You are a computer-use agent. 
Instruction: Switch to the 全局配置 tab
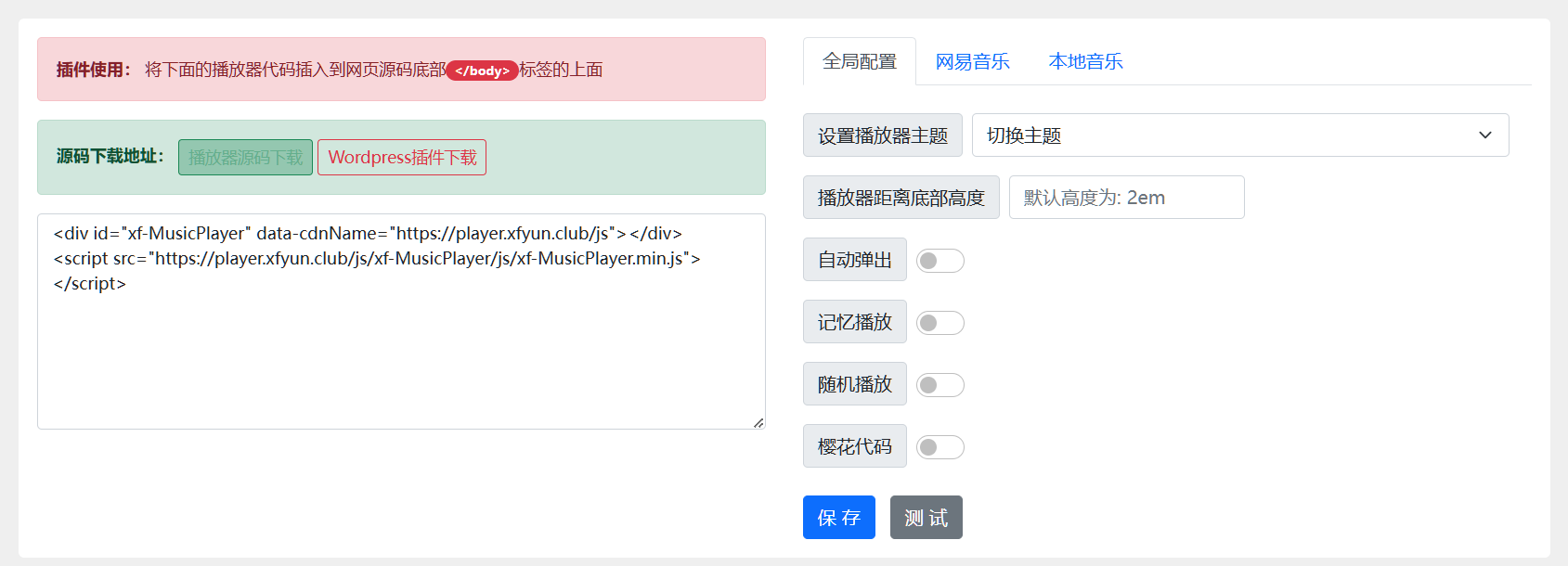pos(860,61)
